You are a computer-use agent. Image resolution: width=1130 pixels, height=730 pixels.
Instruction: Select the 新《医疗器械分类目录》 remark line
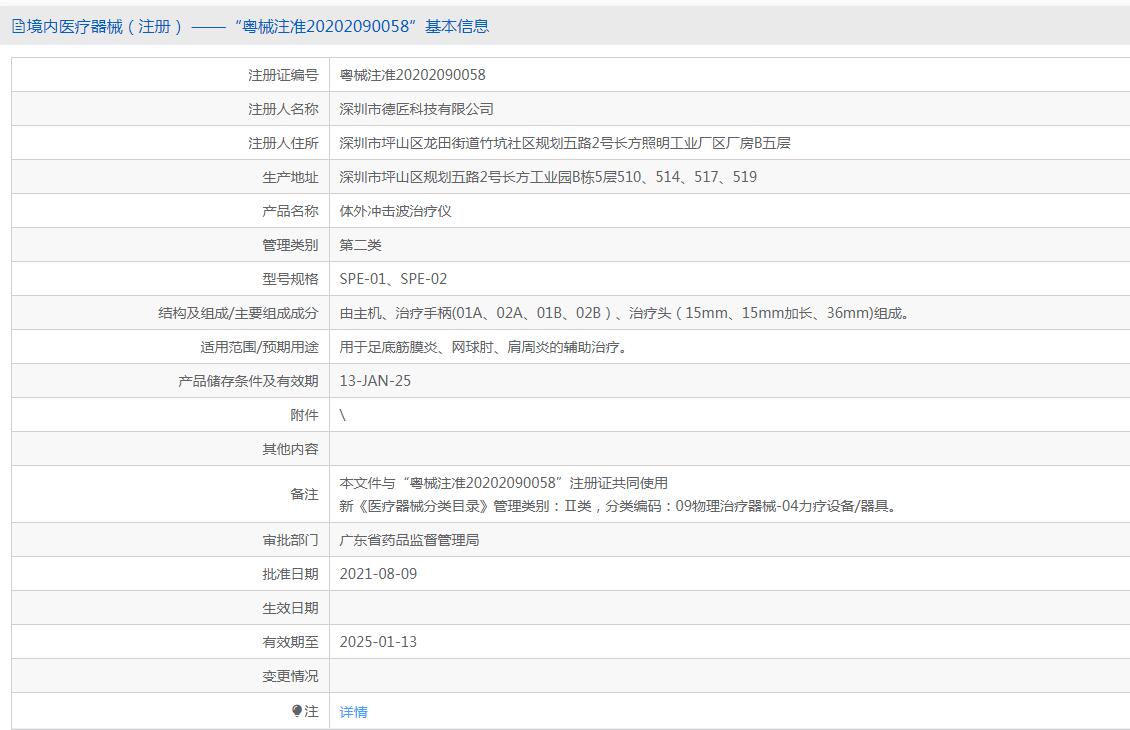point(620,506)
